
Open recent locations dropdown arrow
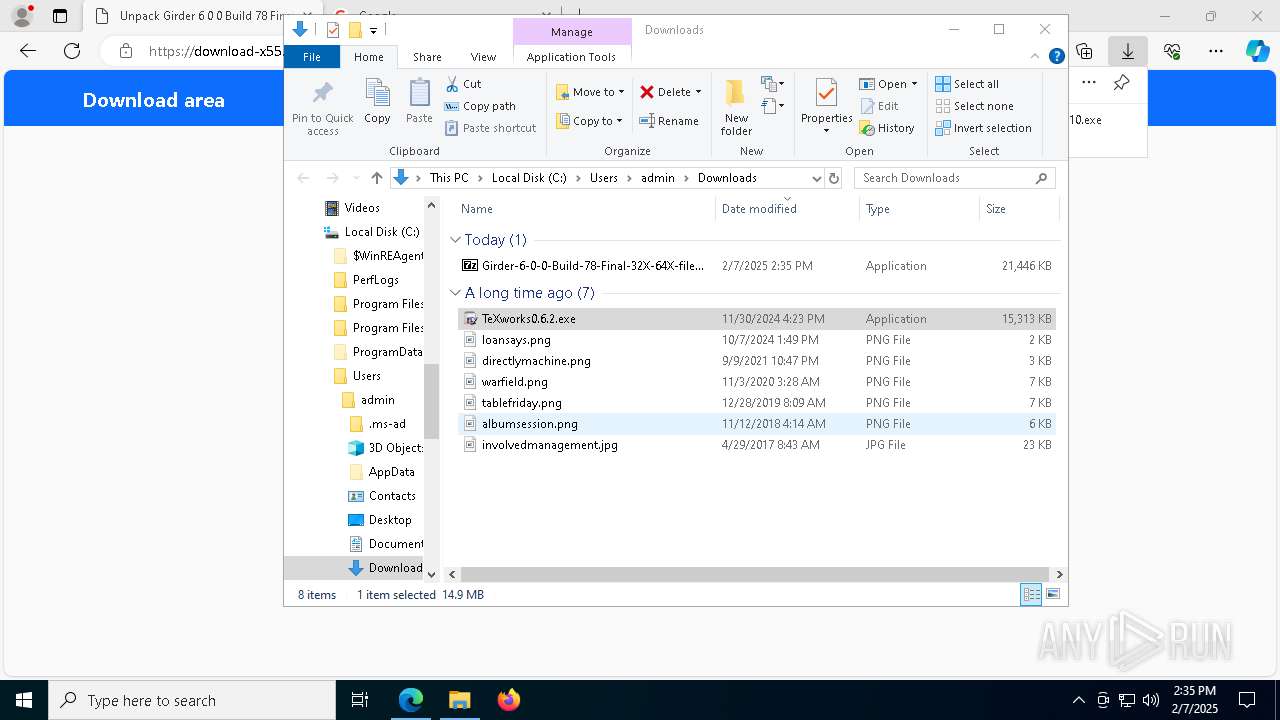tap(355, 178)
